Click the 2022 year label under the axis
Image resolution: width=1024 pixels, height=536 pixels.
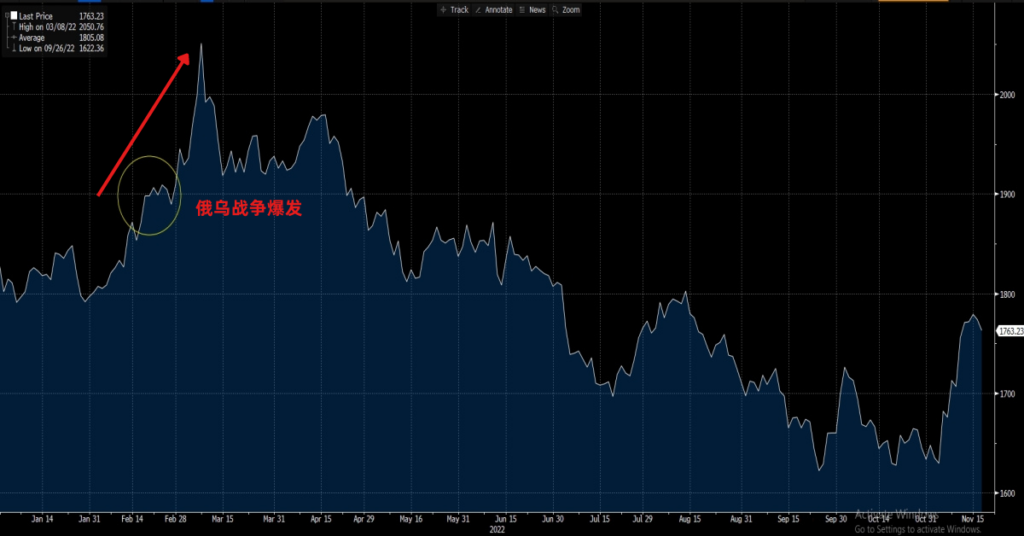[x=496, y=529]
